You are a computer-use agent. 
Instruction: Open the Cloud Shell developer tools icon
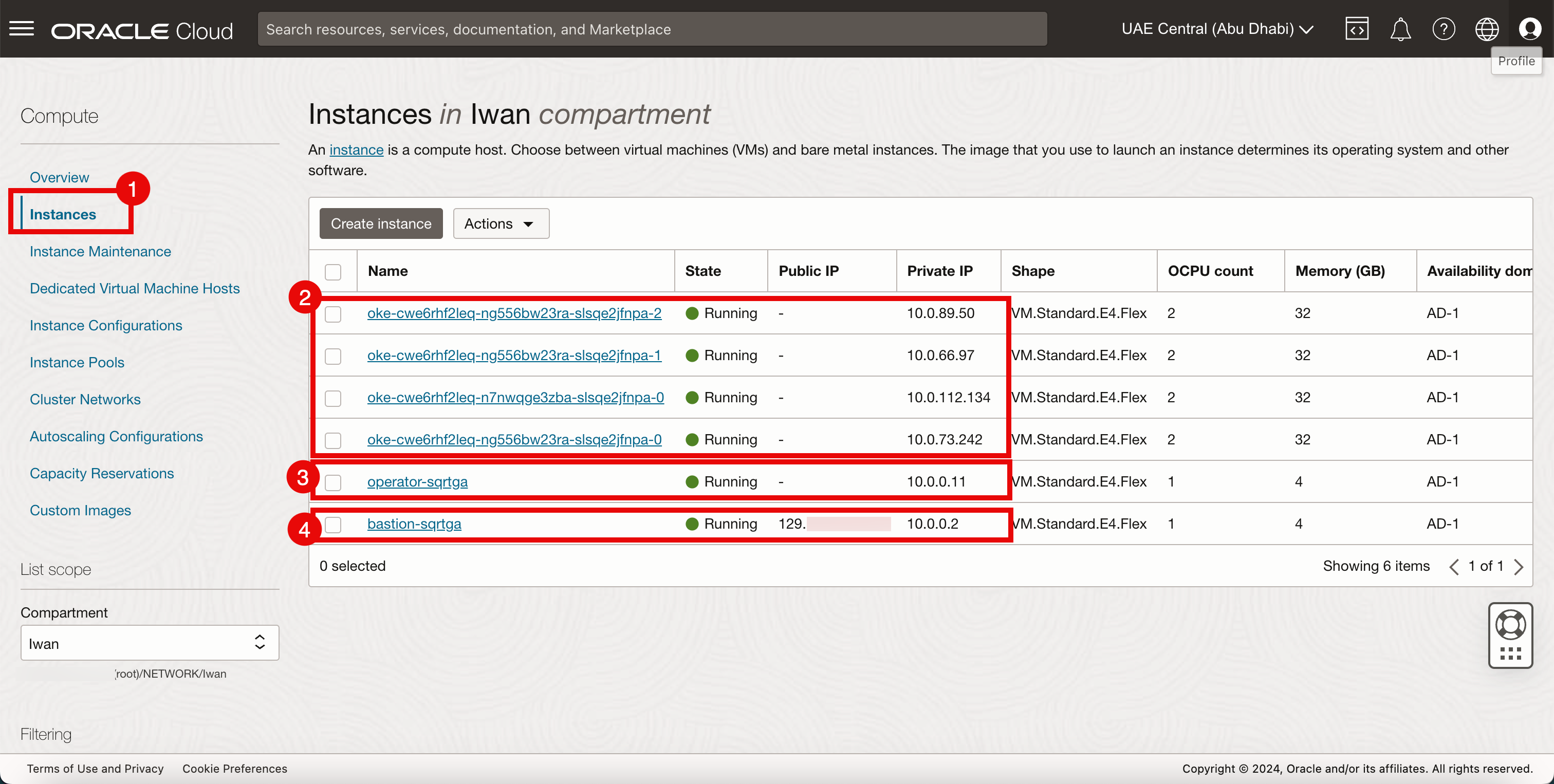point(1356,28)
